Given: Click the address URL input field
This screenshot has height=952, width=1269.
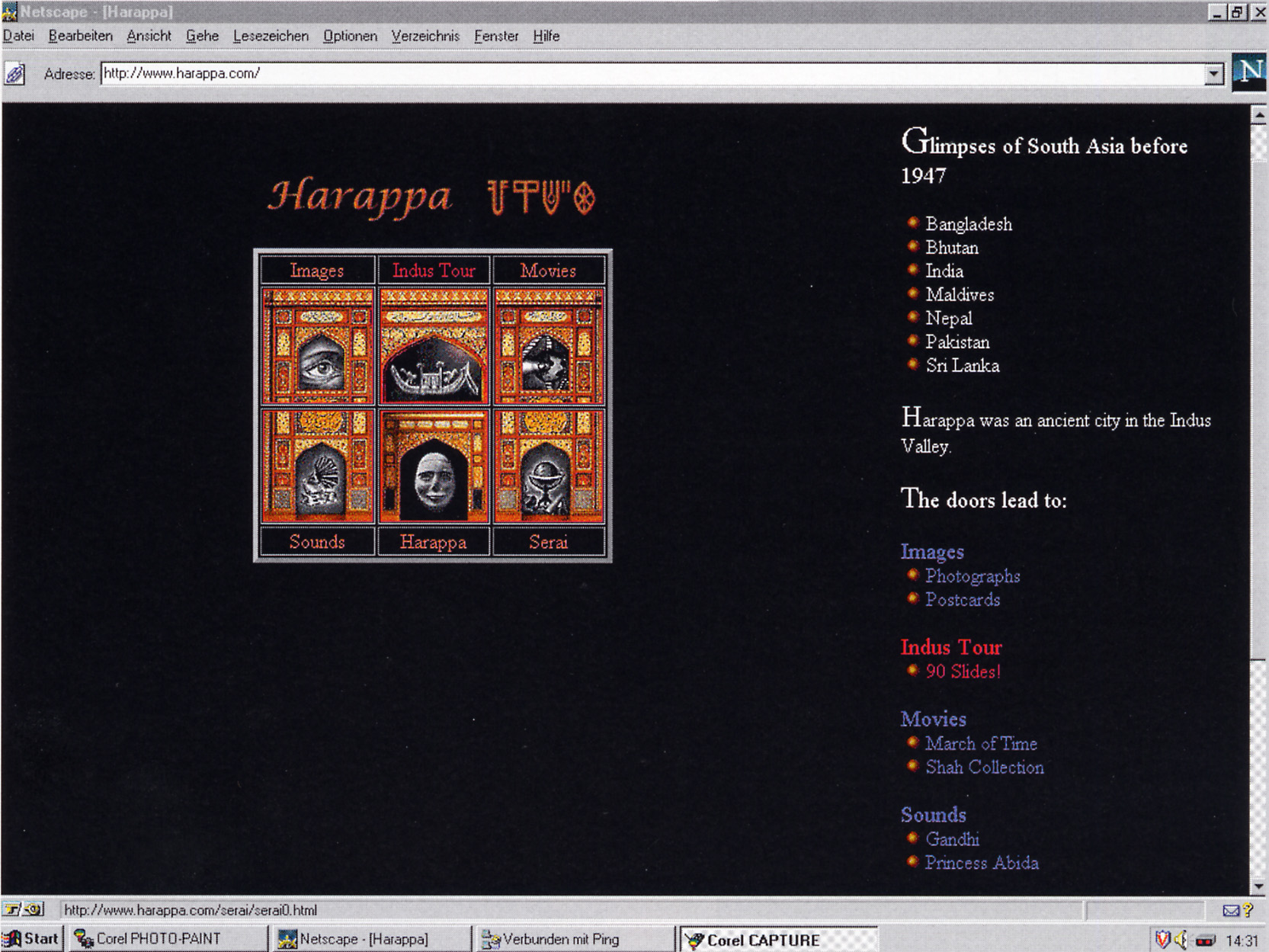Looking at the screenshot, I should (652, 74).
